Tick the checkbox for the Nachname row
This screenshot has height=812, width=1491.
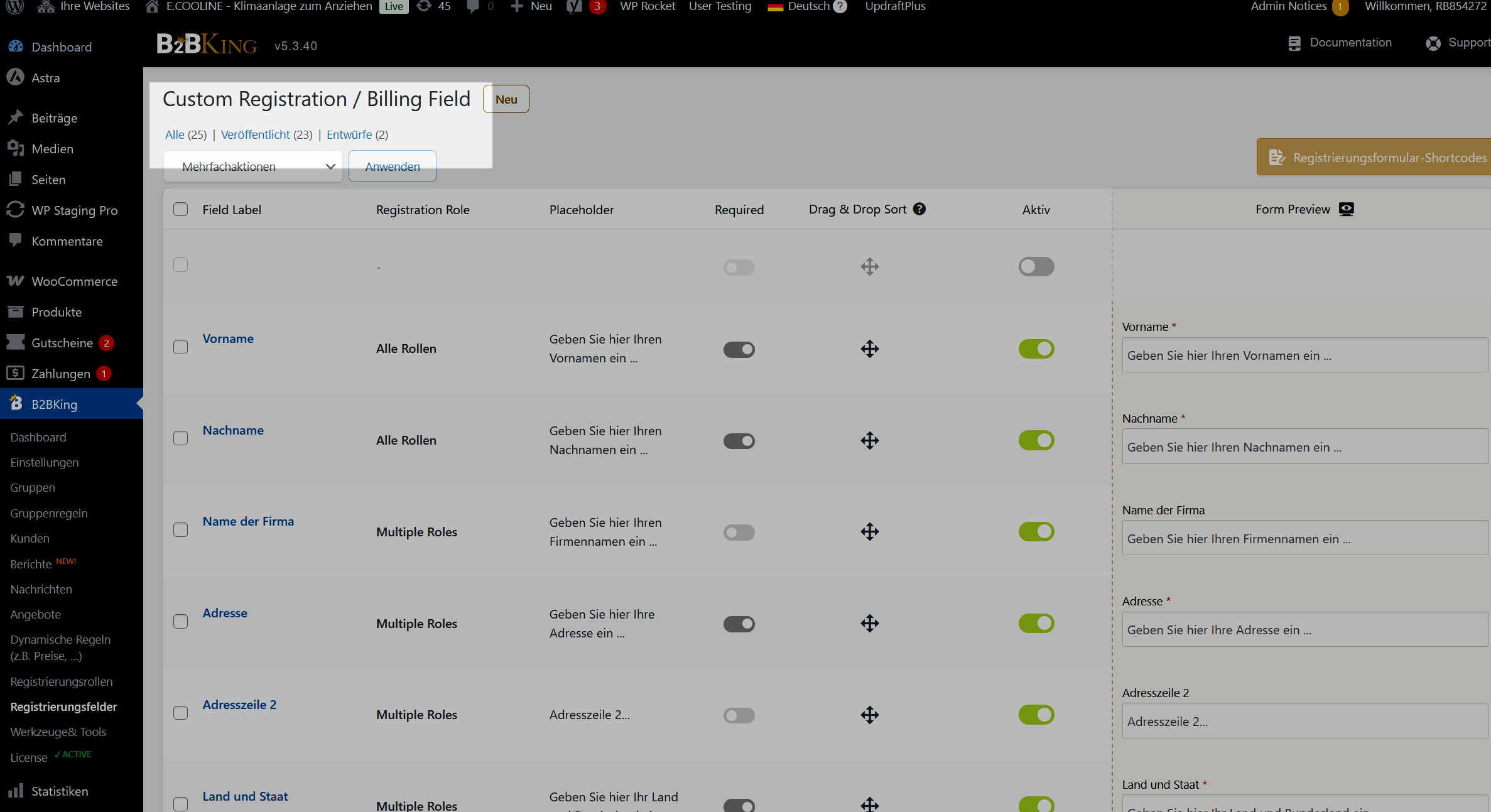[x=181, y=438]
